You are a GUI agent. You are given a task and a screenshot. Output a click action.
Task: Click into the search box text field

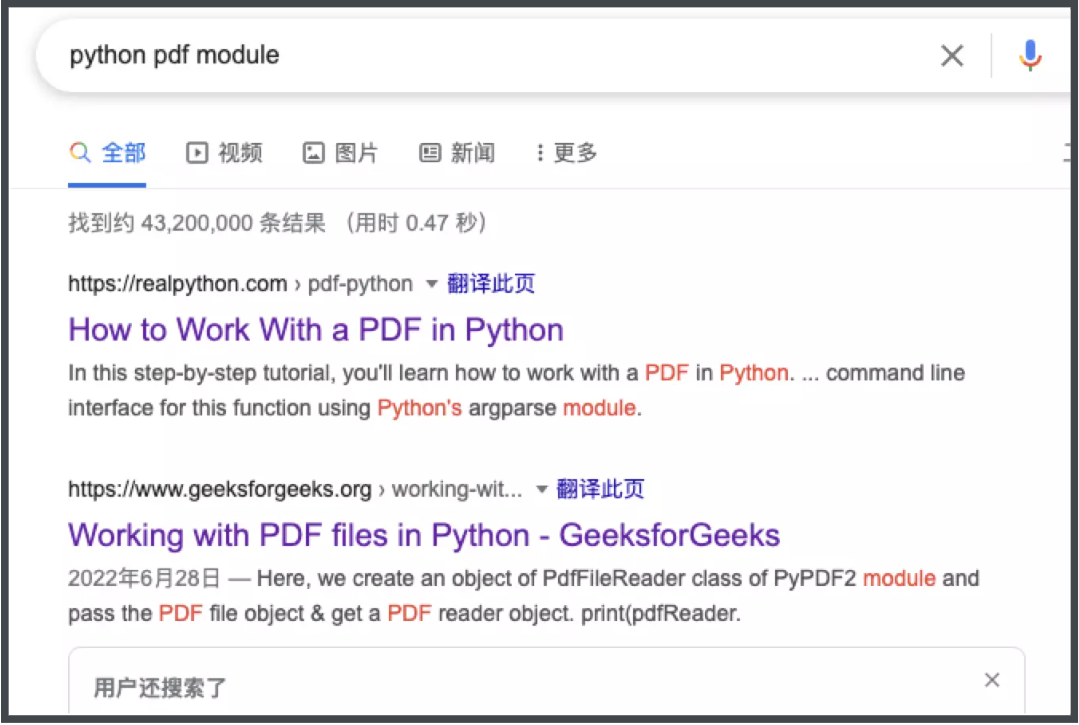click(x=480, y=56)
